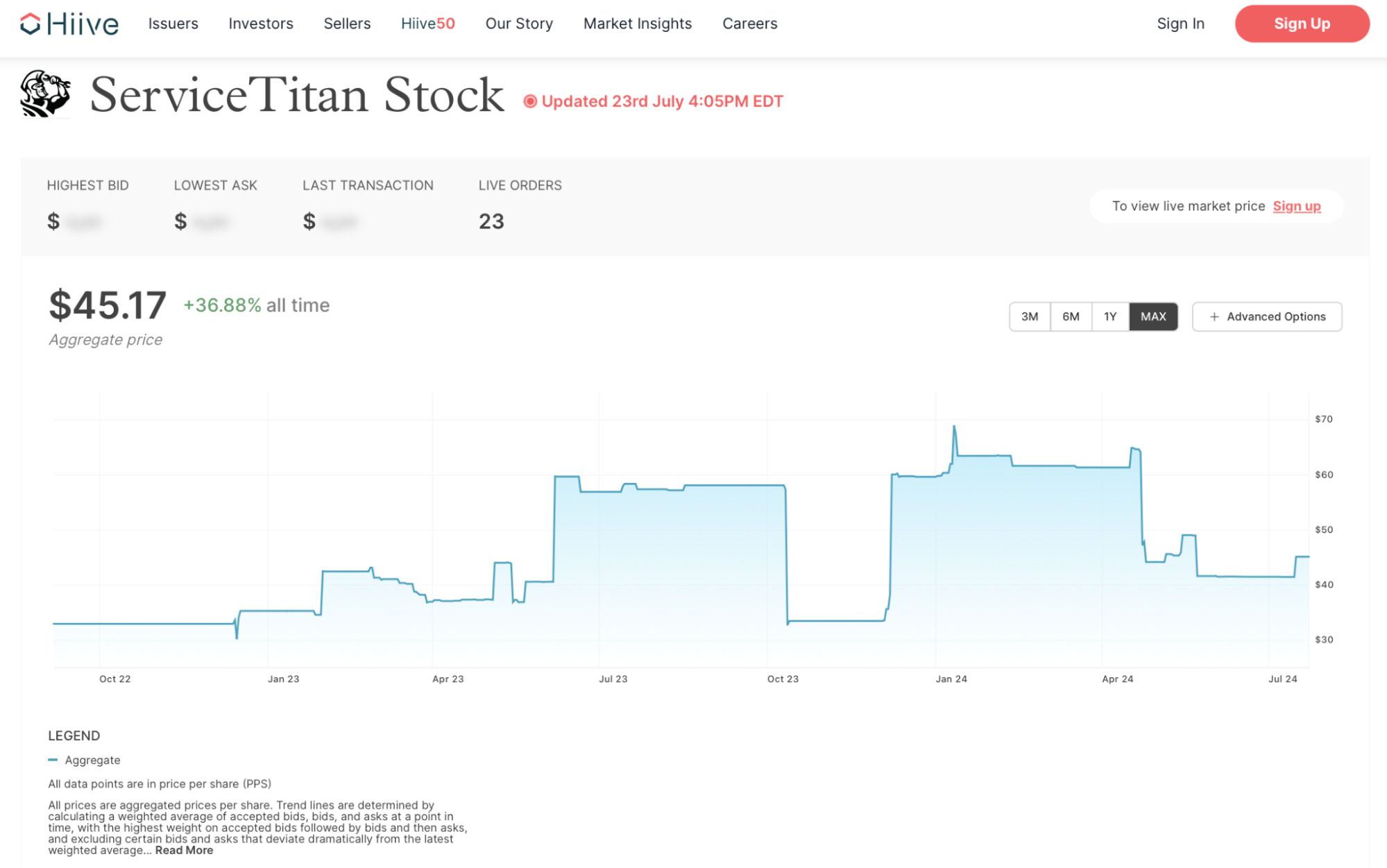Image resolution: width=1387 pixels, height=868 pixels.
Task: Click the 'Jul 24' x-axis label
Action: [x=1282, y=679]
